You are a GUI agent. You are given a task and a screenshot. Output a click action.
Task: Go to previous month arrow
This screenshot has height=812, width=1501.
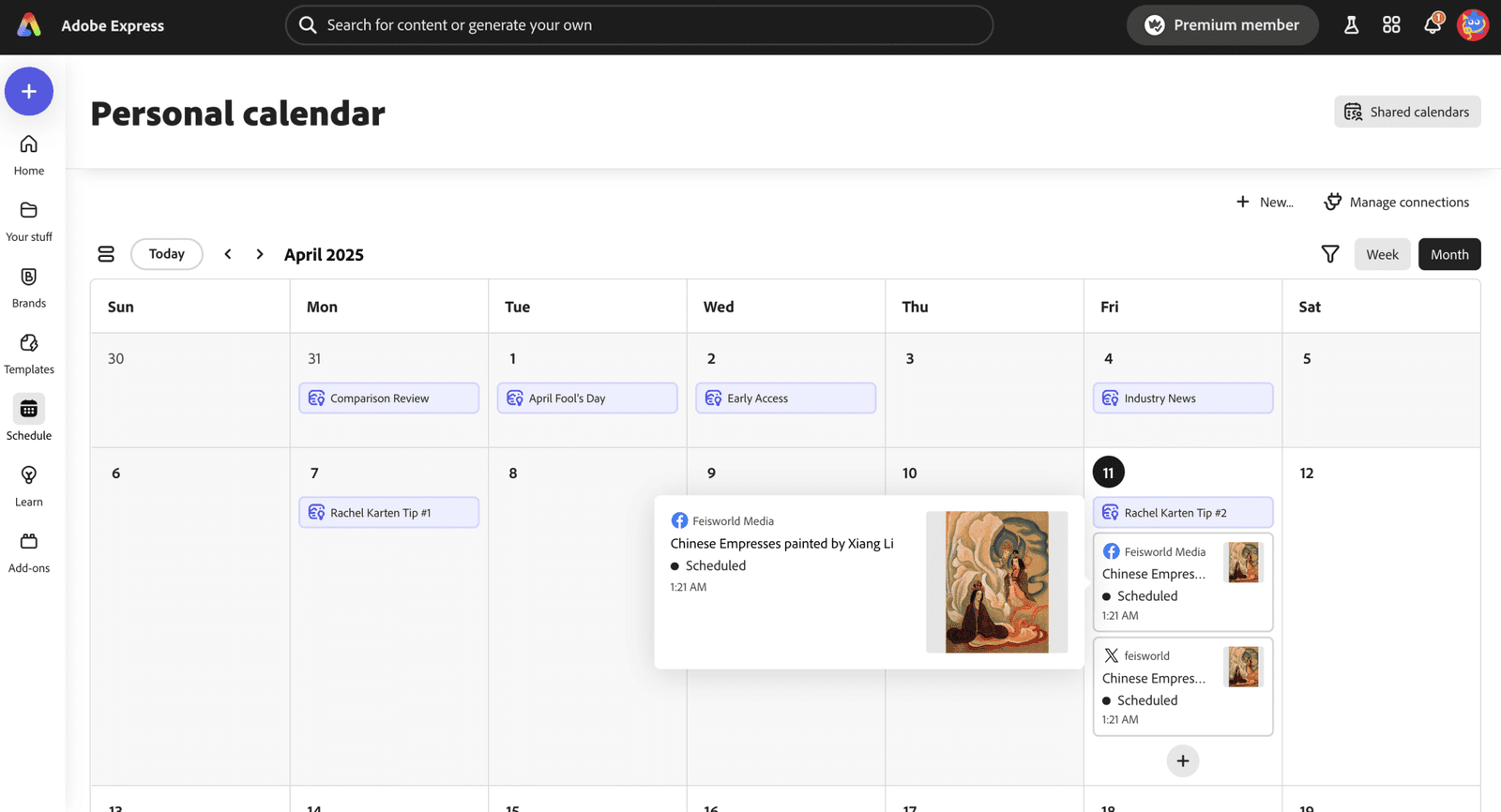[x=228, y=254]
